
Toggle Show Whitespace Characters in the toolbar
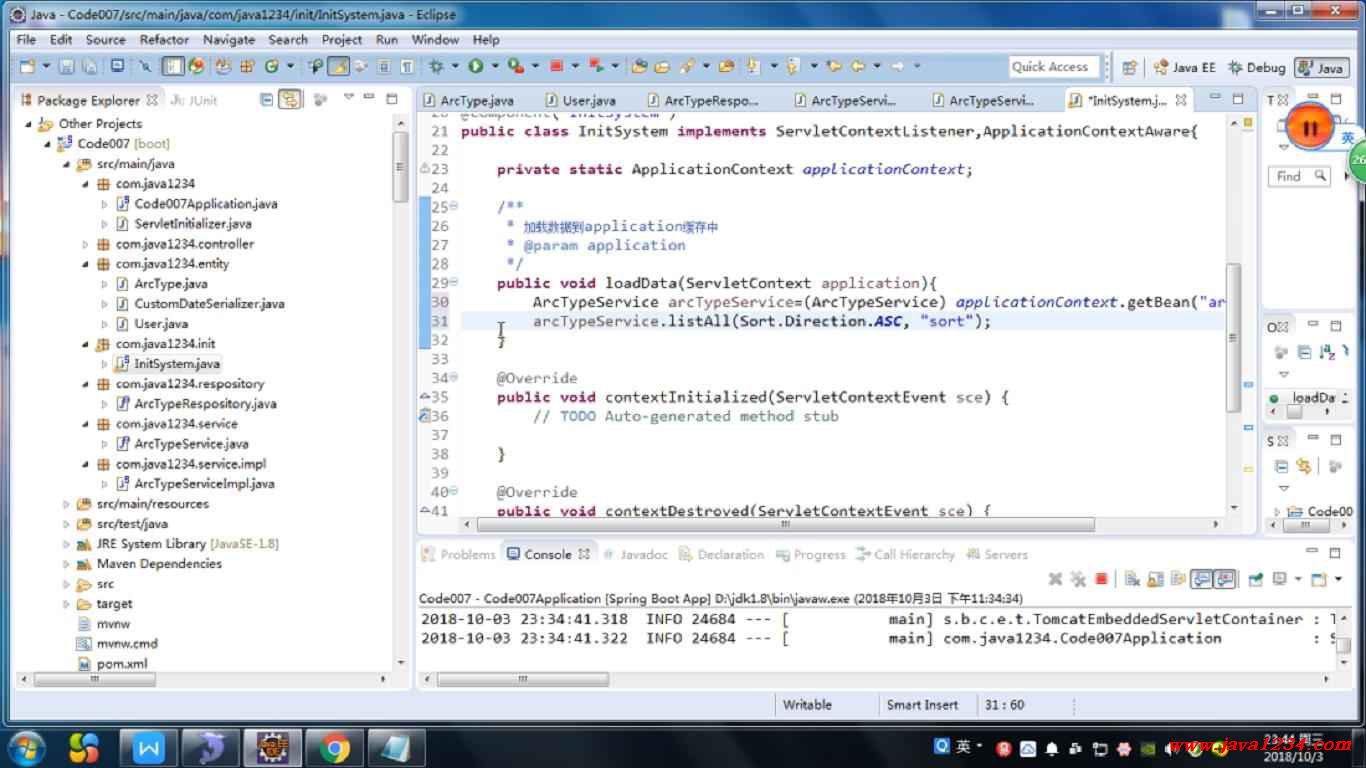click(407, 67)
